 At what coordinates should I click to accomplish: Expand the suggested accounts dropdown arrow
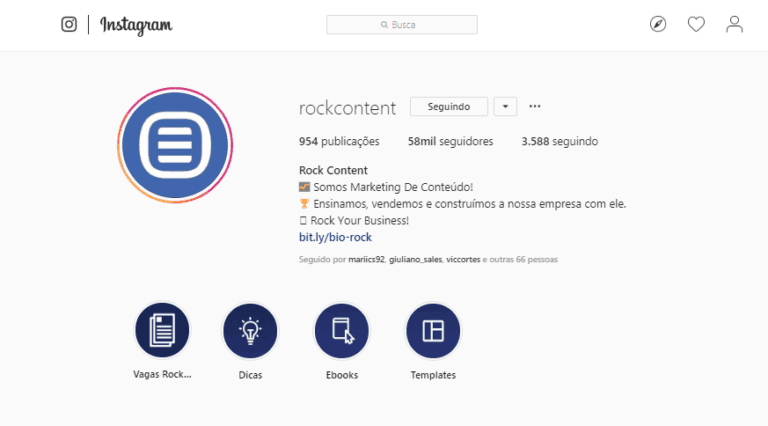coord(505,107)
